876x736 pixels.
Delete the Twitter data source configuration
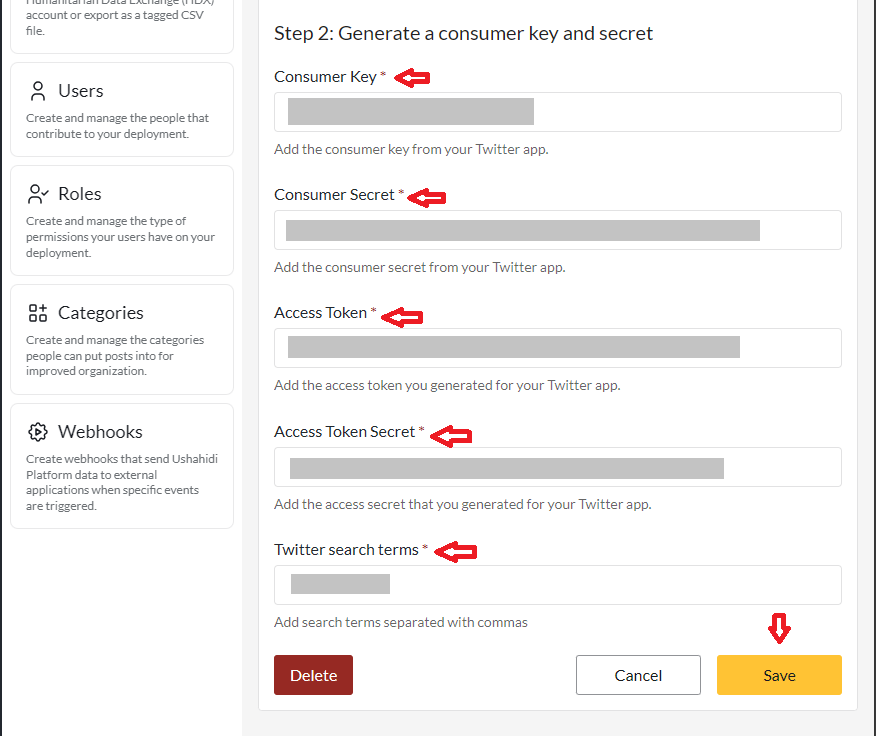tap(313, 674)
